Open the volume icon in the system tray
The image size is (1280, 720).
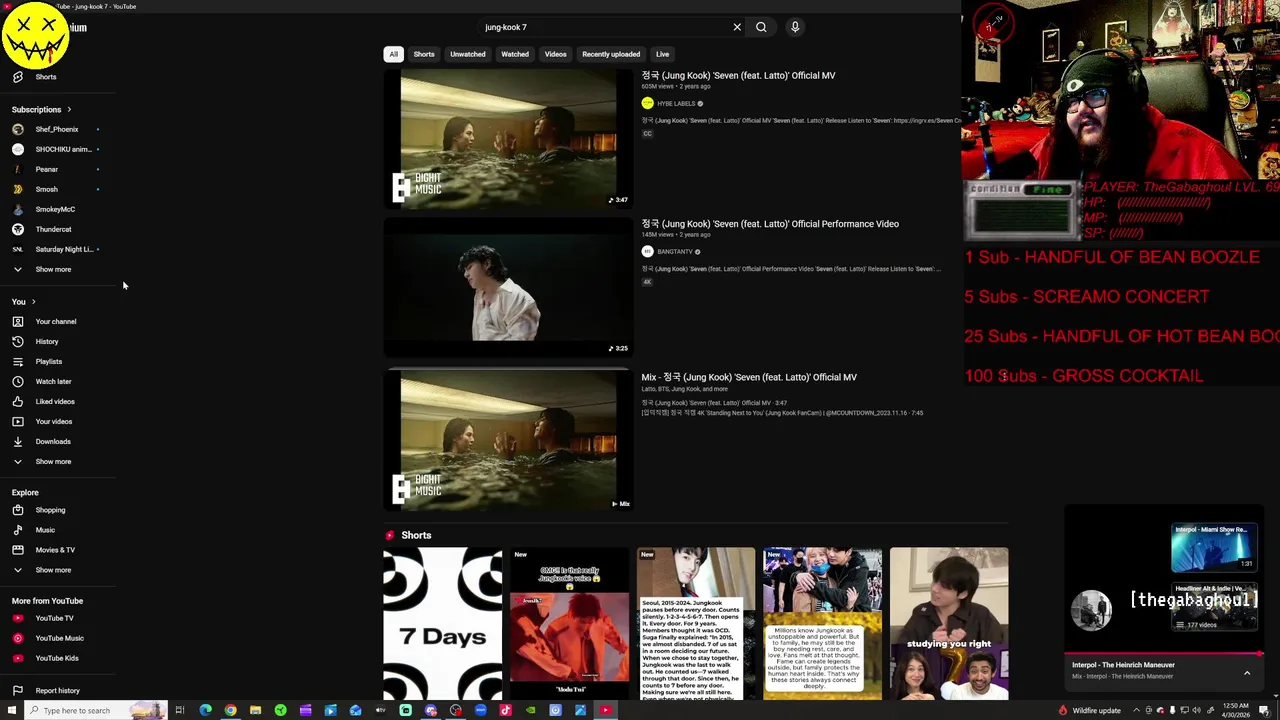[x=1197, y=710]
